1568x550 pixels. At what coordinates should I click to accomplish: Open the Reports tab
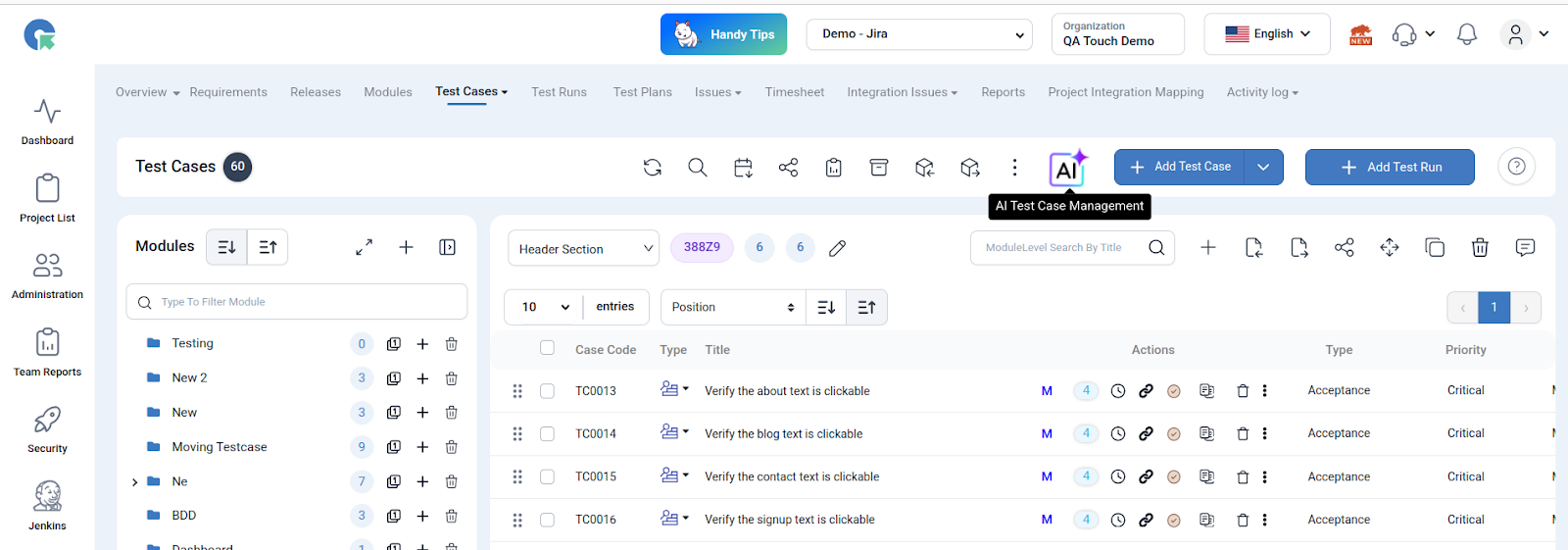1003,92
